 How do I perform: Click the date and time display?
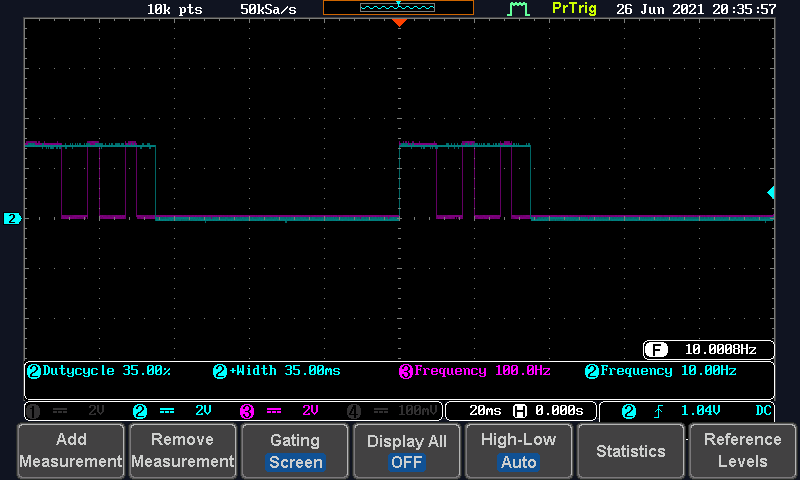(x=696, y=9)
